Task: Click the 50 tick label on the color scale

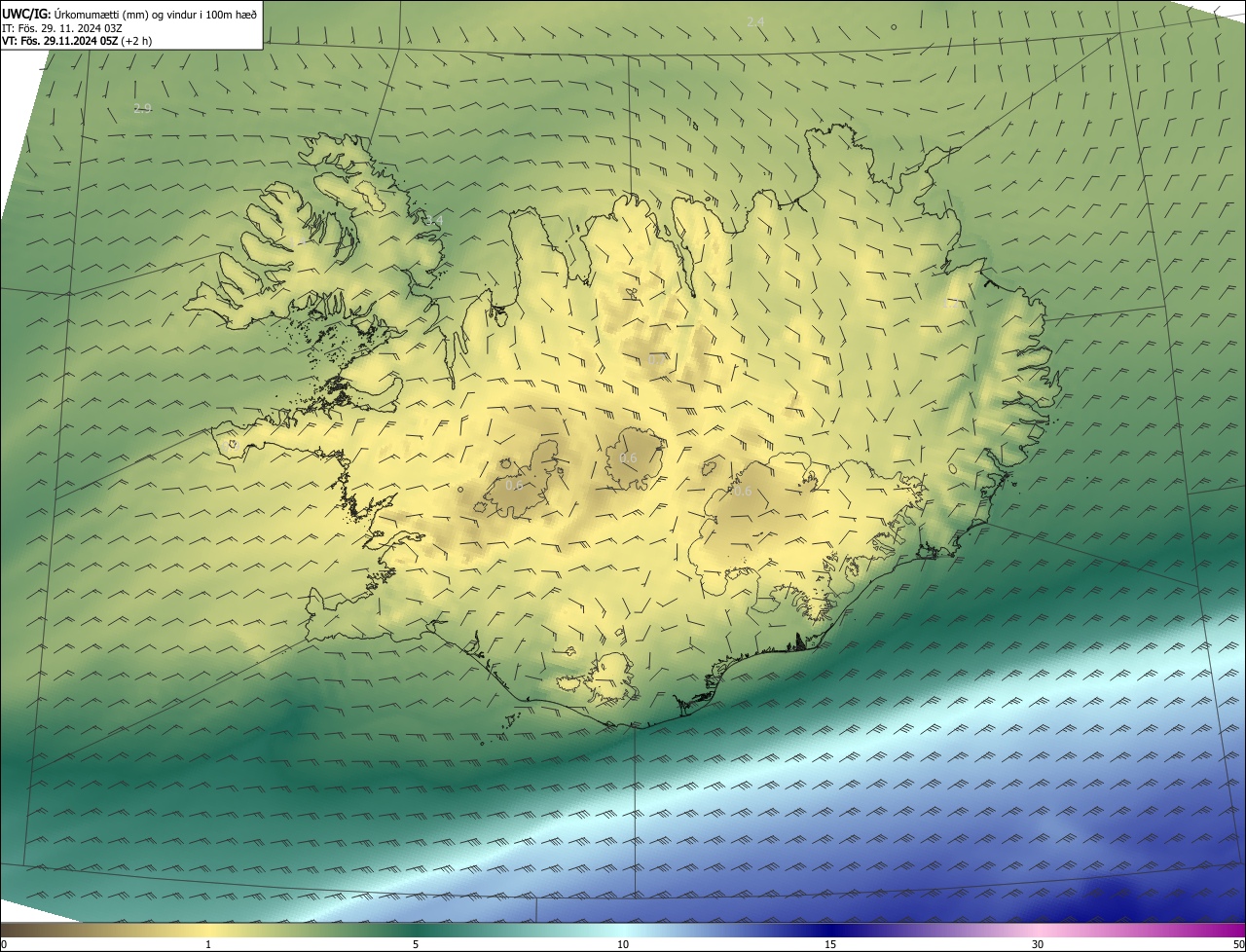Action: [x=1238, y=944]
